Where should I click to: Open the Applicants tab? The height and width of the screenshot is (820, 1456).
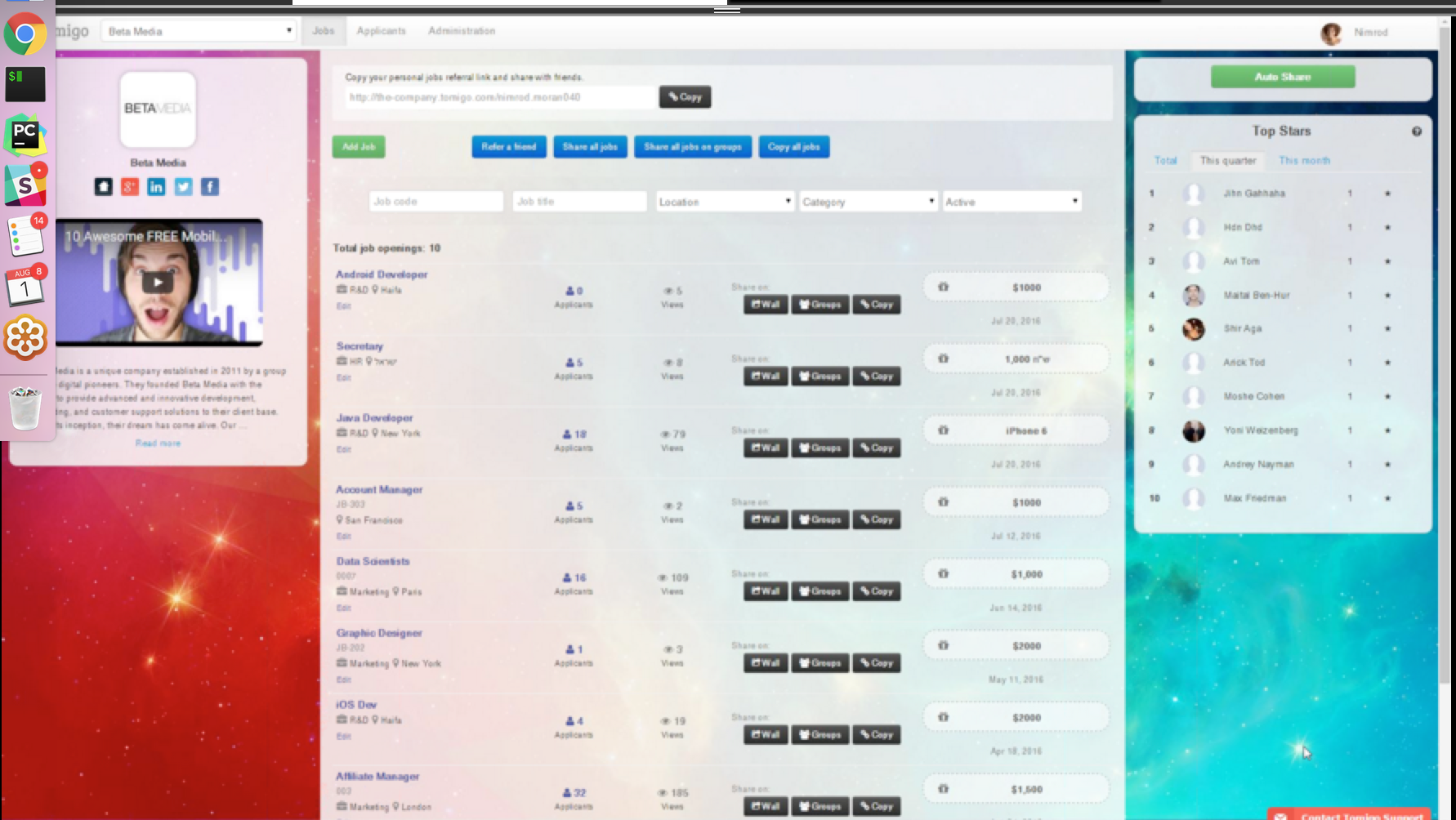[381, 31]
